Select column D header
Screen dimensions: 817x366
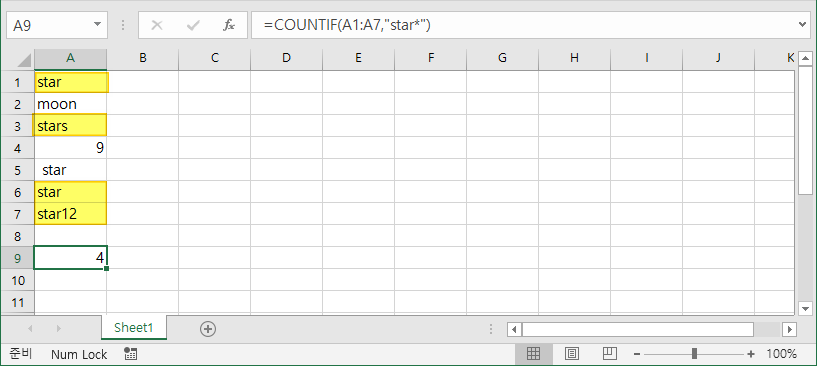pos(286,58)
